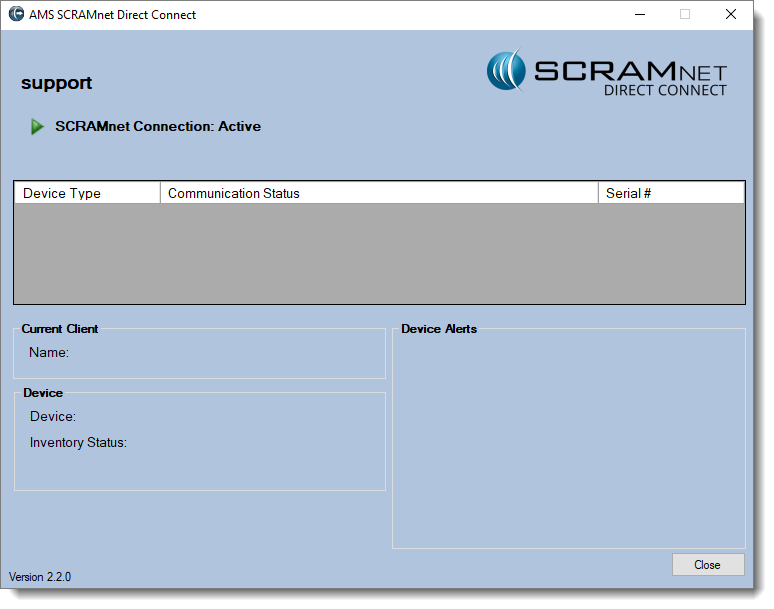This screenshot has height=609, width=774.
Task: Click the disabled maximize window button
Action: coord(685,15)
